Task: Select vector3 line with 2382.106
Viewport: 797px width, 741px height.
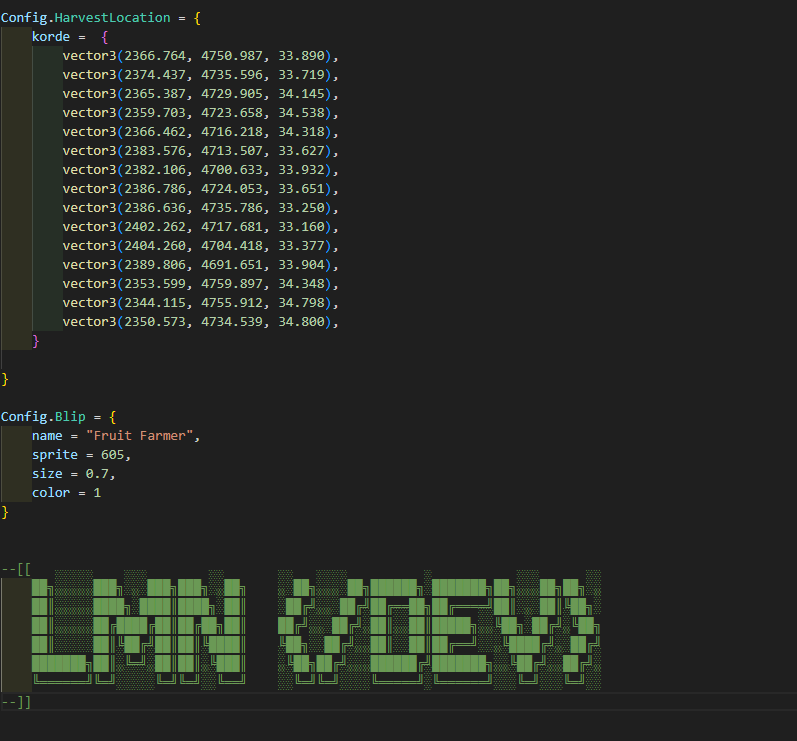Action: coord(200,170)
